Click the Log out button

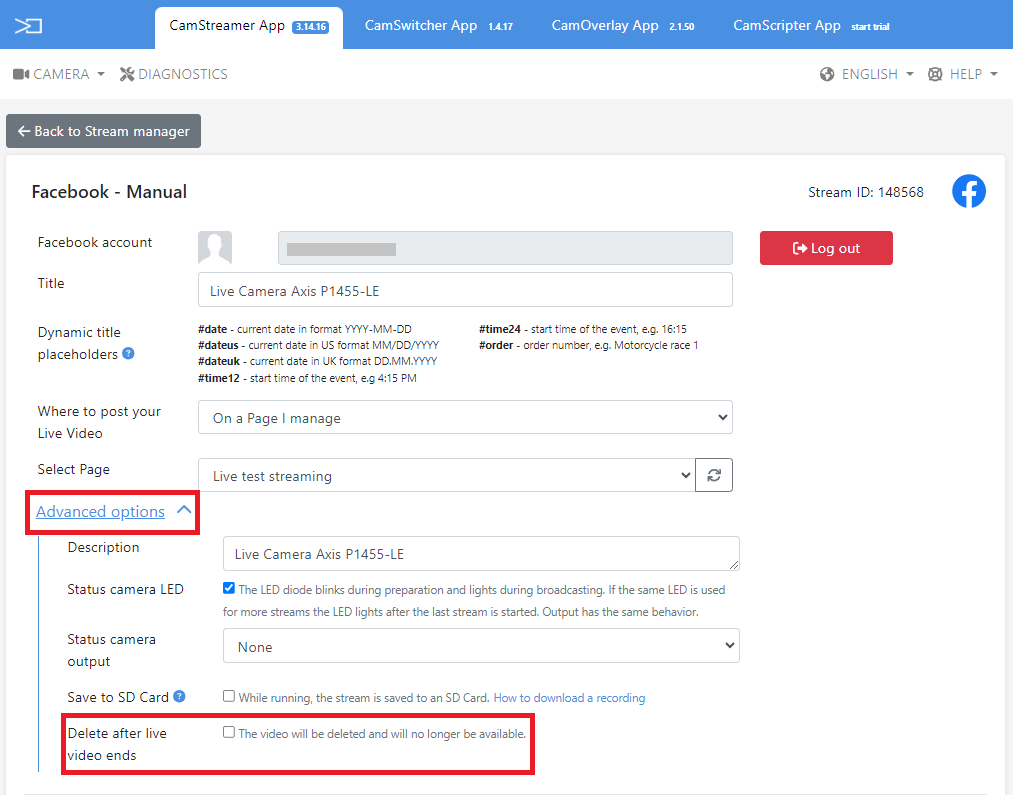click(826, 248)
